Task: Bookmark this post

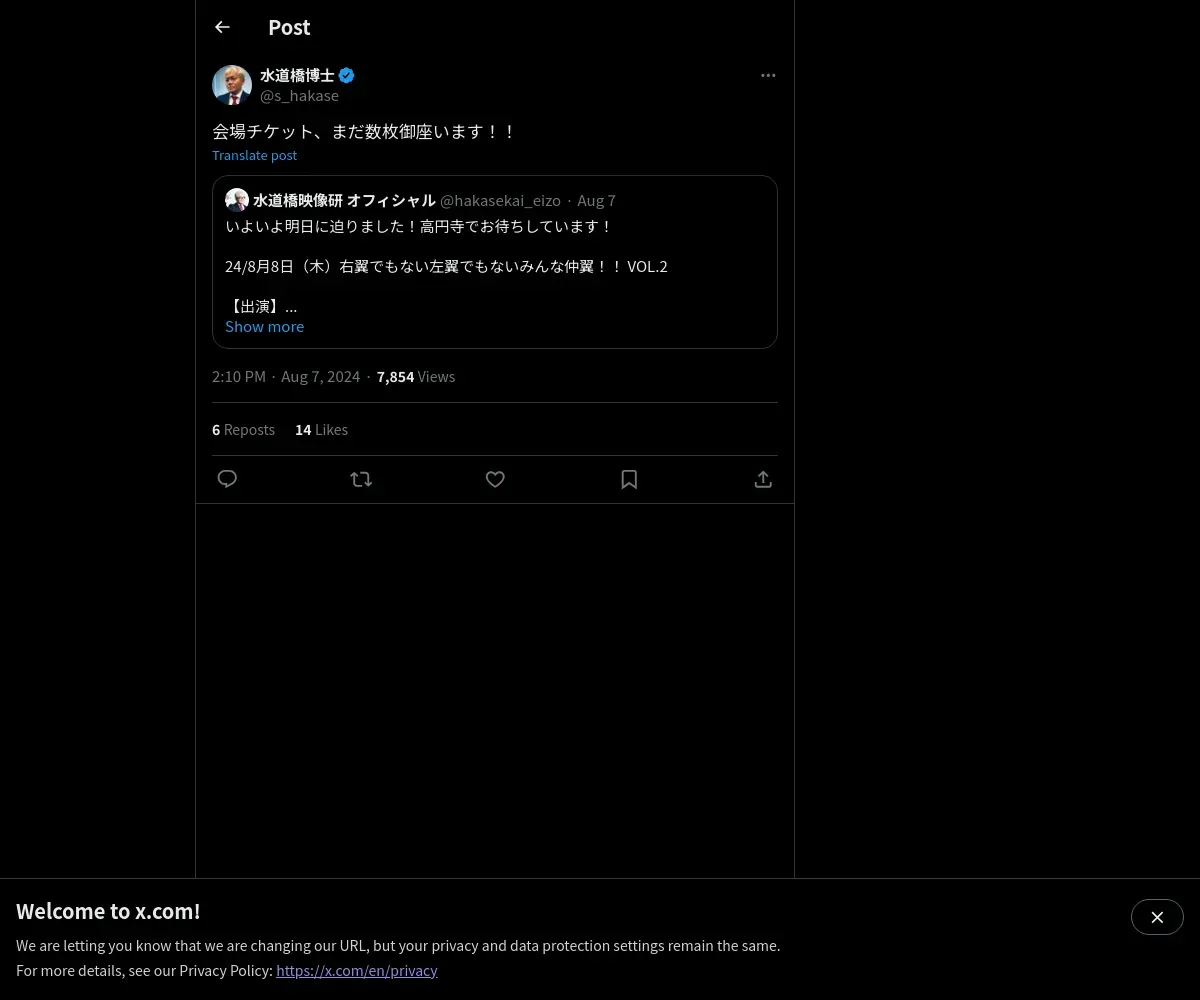Action: [x=629, y=479]
